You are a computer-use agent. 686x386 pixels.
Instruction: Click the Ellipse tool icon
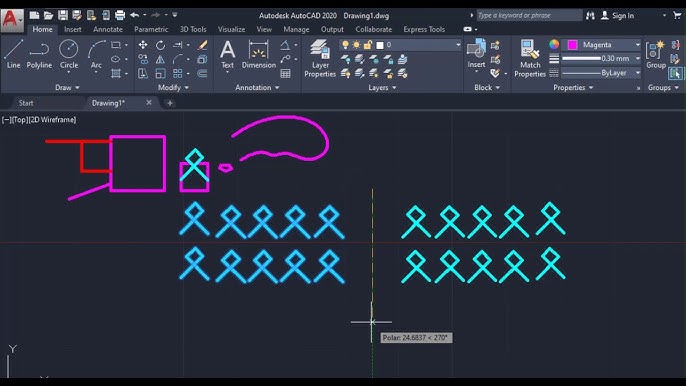pos(116,59)
